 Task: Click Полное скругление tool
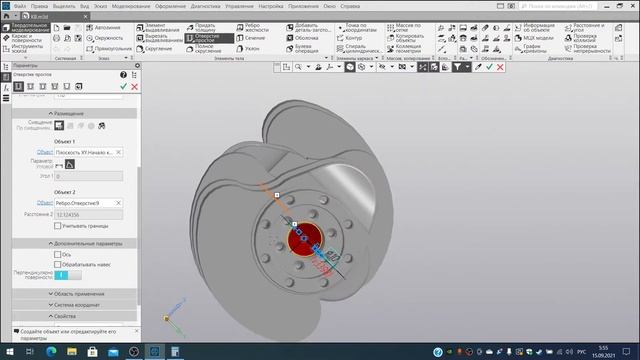point(203,49)
